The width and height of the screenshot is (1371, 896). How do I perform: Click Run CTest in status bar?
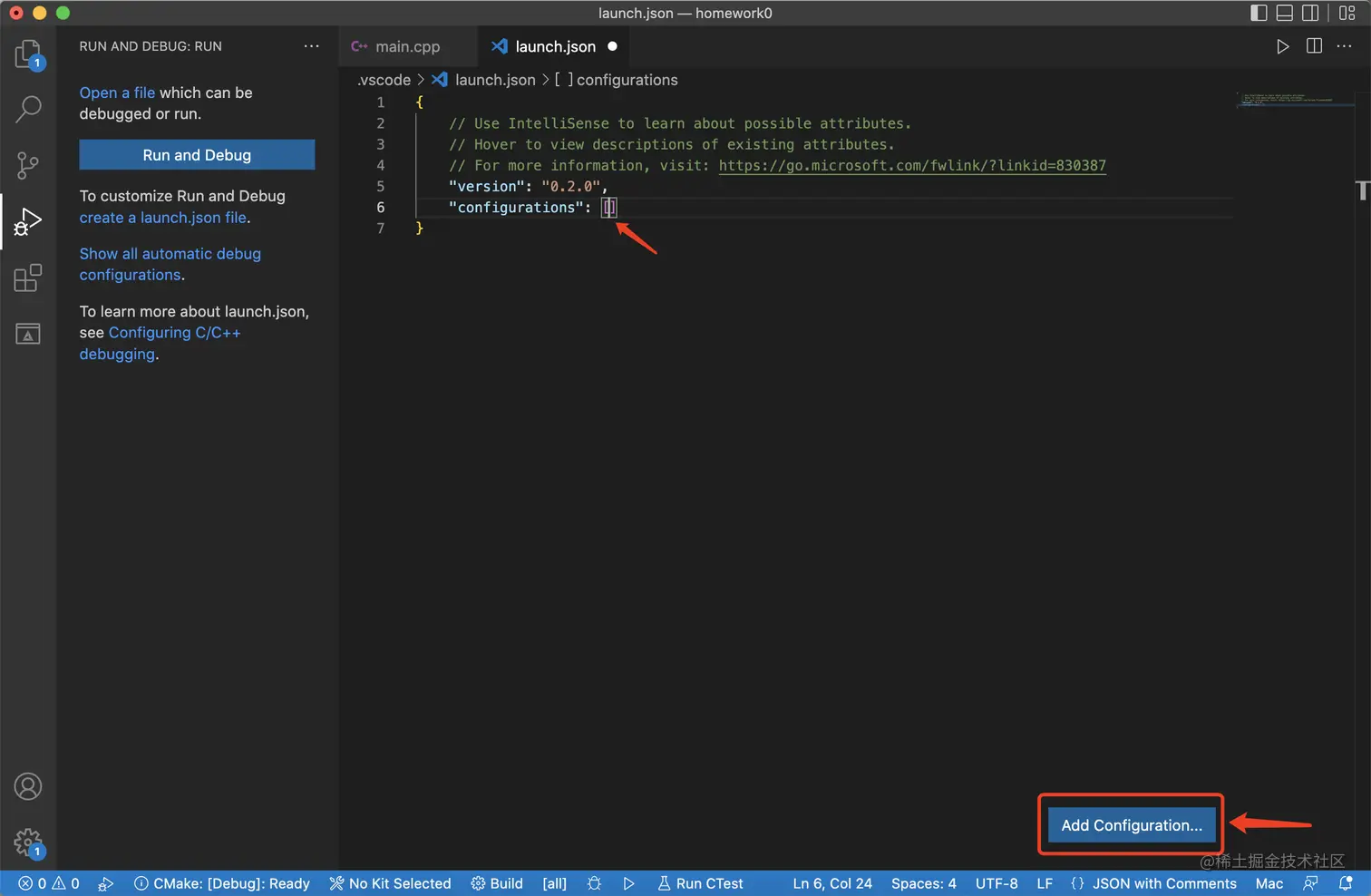point(700,883)
